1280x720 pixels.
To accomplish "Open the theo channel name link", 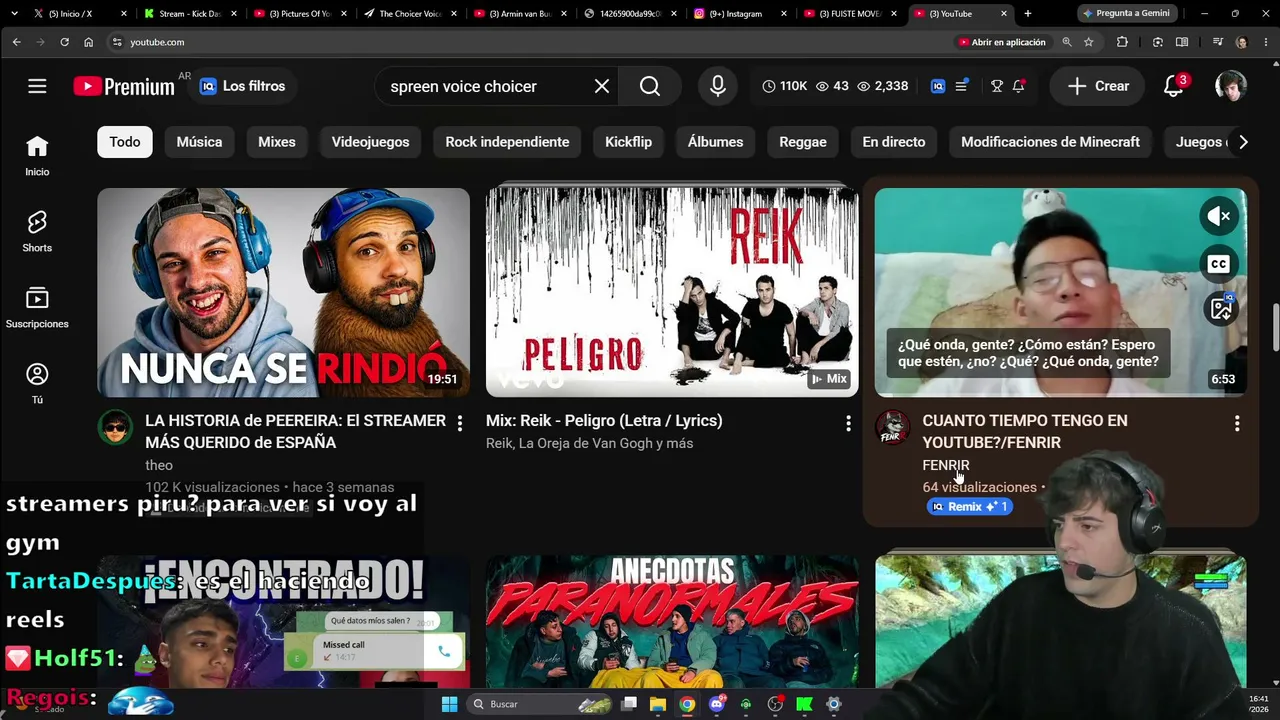I will pos(159,465).
